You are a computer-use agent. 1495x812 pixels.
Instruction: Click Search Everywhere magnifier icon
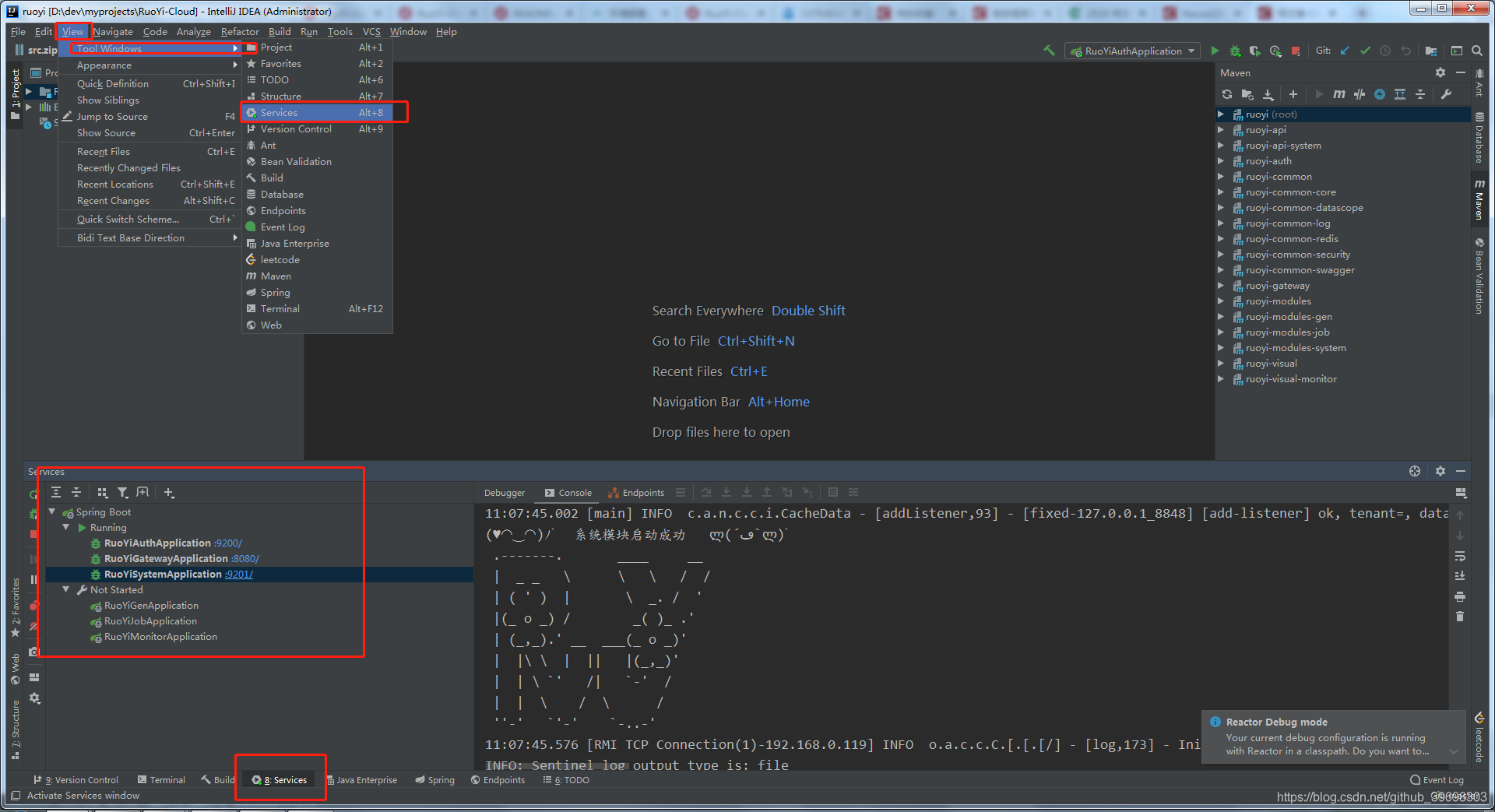tap(1477, 51)
